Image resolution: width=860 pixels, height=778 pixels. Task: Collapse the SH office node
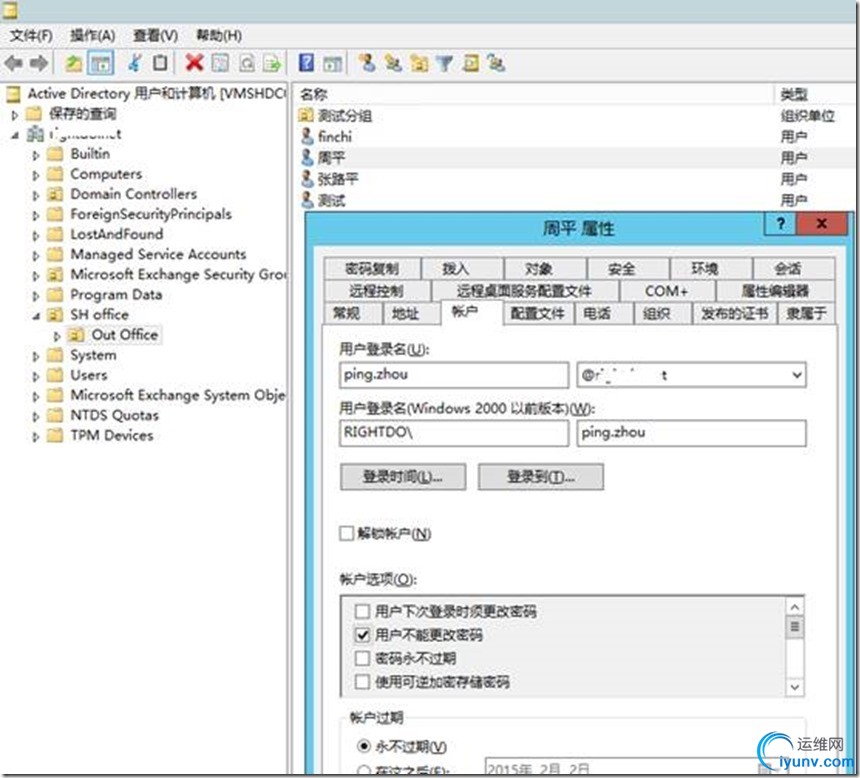36,315
